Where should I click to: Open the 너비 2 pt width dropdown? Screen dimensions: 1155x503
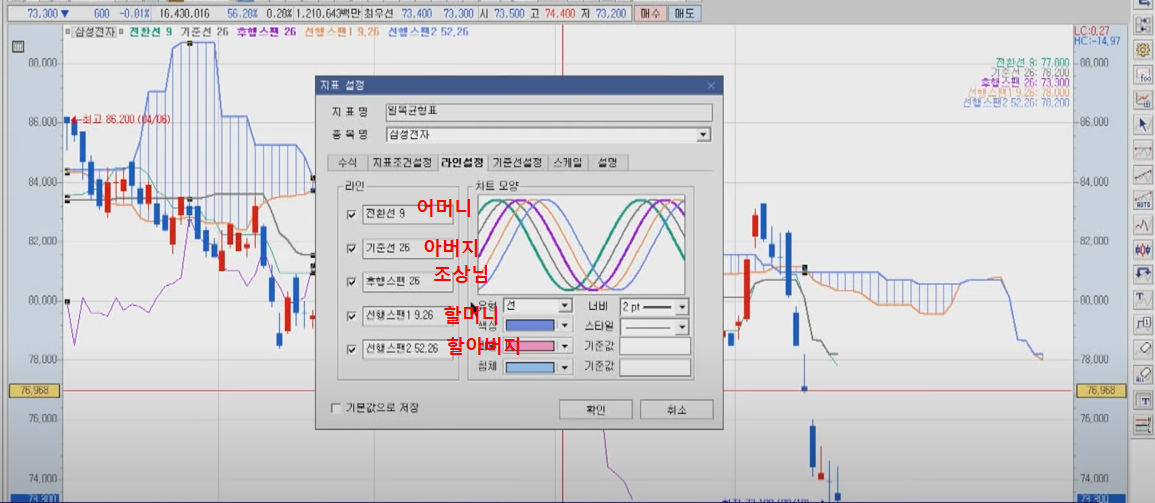pos(682,305)
